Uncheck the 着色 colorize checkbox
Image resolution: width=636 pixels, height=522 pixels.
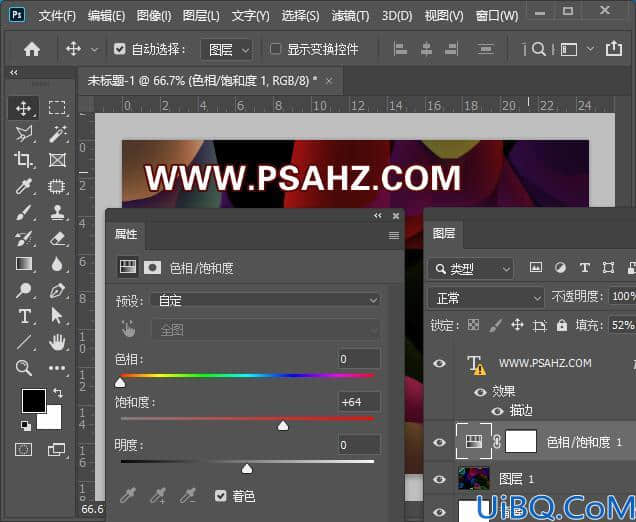(x=221, y=496)
